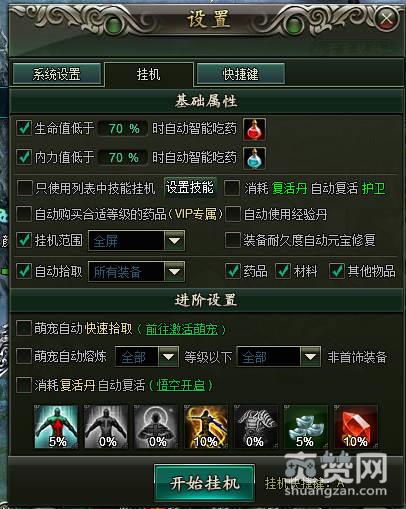Viewport: 406px width, 509px height.
Task: Switch to the 快捷键 tab
Action: click(x=241, y=74)
